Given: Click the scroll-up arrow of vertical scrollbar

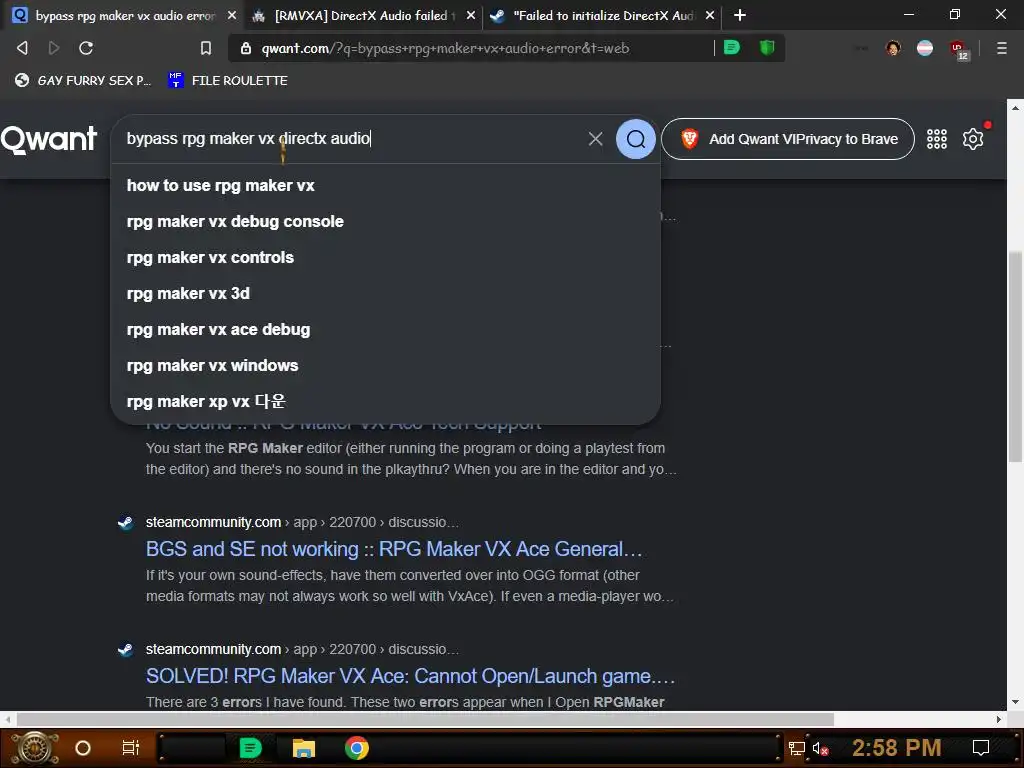Looking at the screenshot, I should point(1015,106).
